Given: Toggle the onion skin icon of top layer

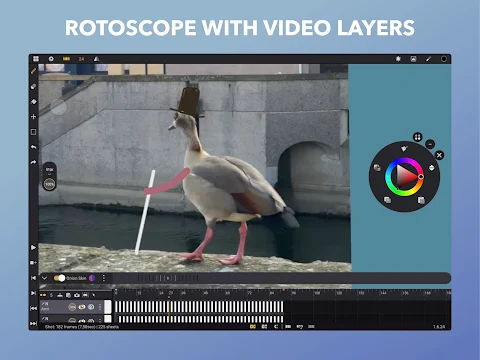Looking at the screenshot, I should pos(91,307).
